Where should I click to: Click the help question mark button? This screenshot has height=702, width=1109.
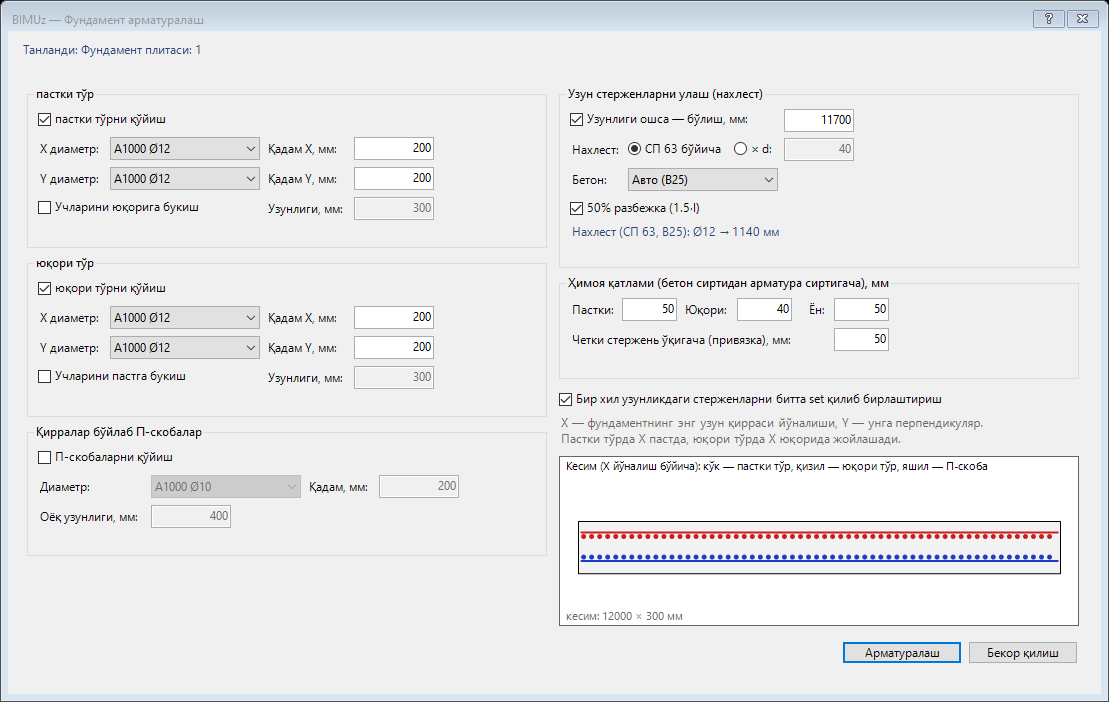tap(1049, 19)
